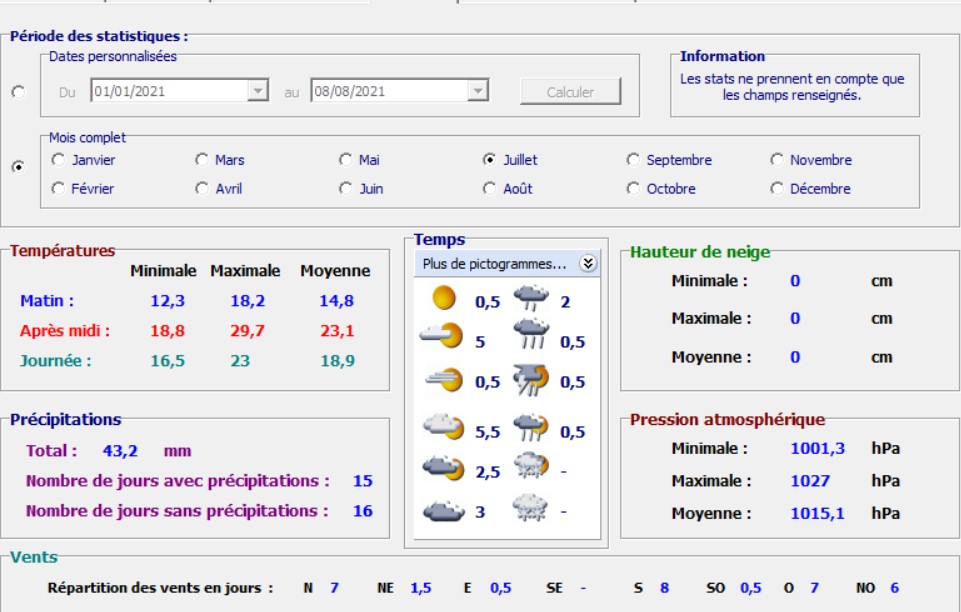Image resolution: width=961 pixels, height=612 pixels.
Task: Click average pressure value 1015,1
Action: 818,513
